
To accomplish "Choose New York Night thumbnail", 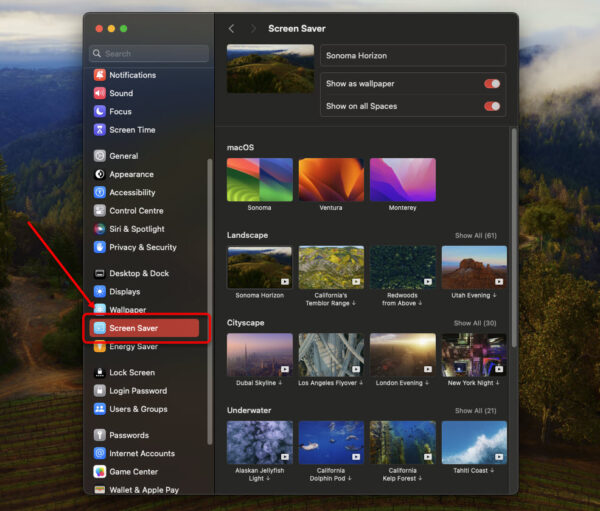I will coord(474,355).
